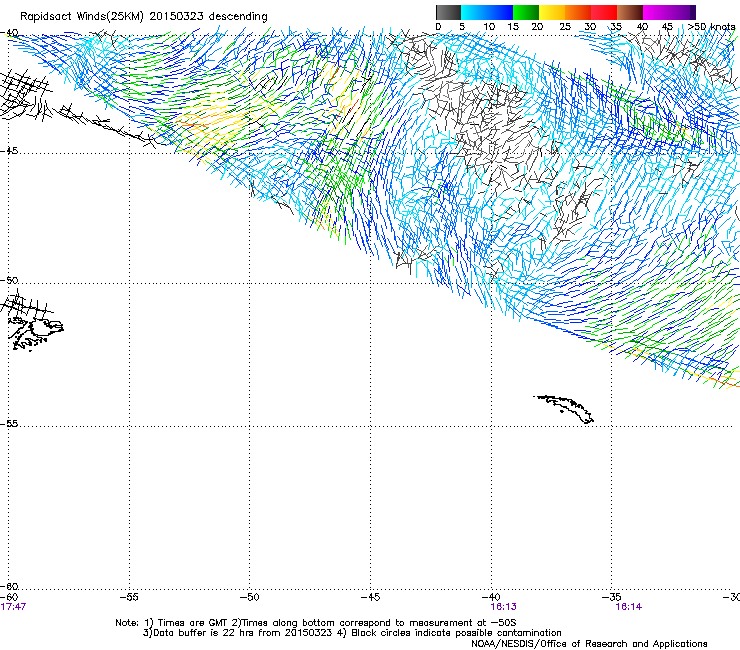Click the legend tick label 10
Image resolution: width=740 pixels, height=650 pixels.
(489, 27)
